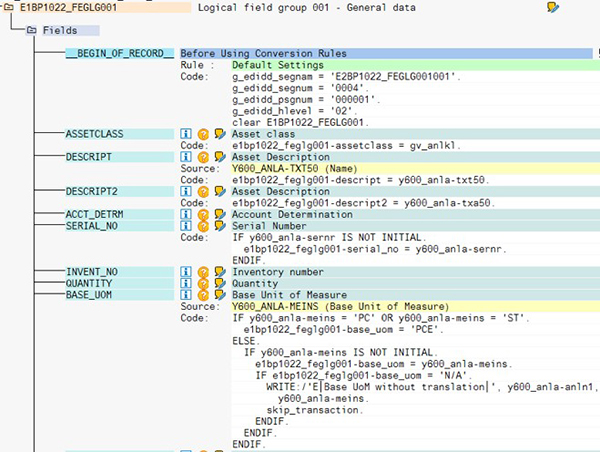Select the BASE_UOM field node
The image size is (600, 452).
(92, 295)
